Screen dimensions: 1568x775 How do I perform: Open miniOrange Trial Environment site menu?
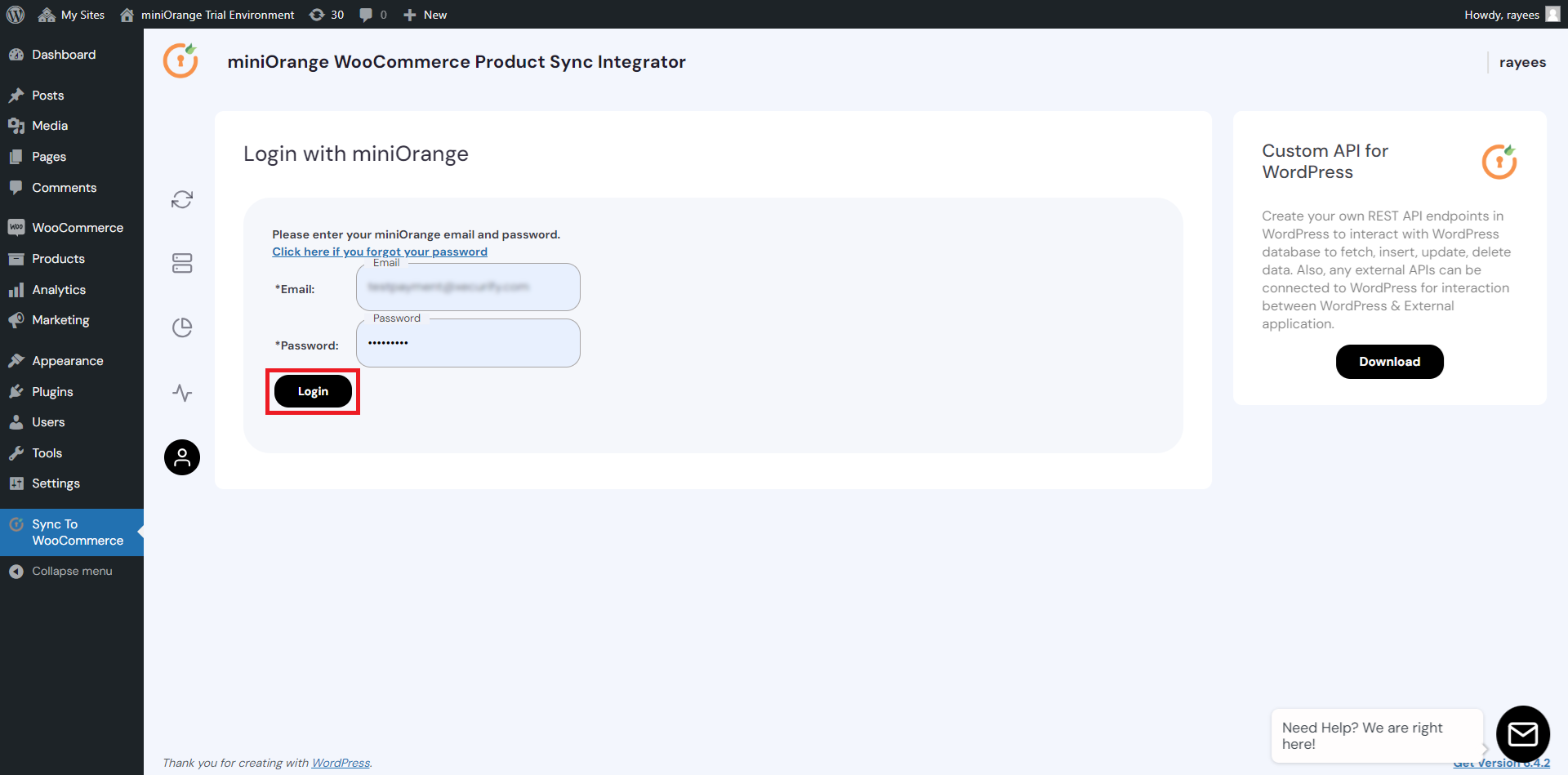[x=207, y=15]
